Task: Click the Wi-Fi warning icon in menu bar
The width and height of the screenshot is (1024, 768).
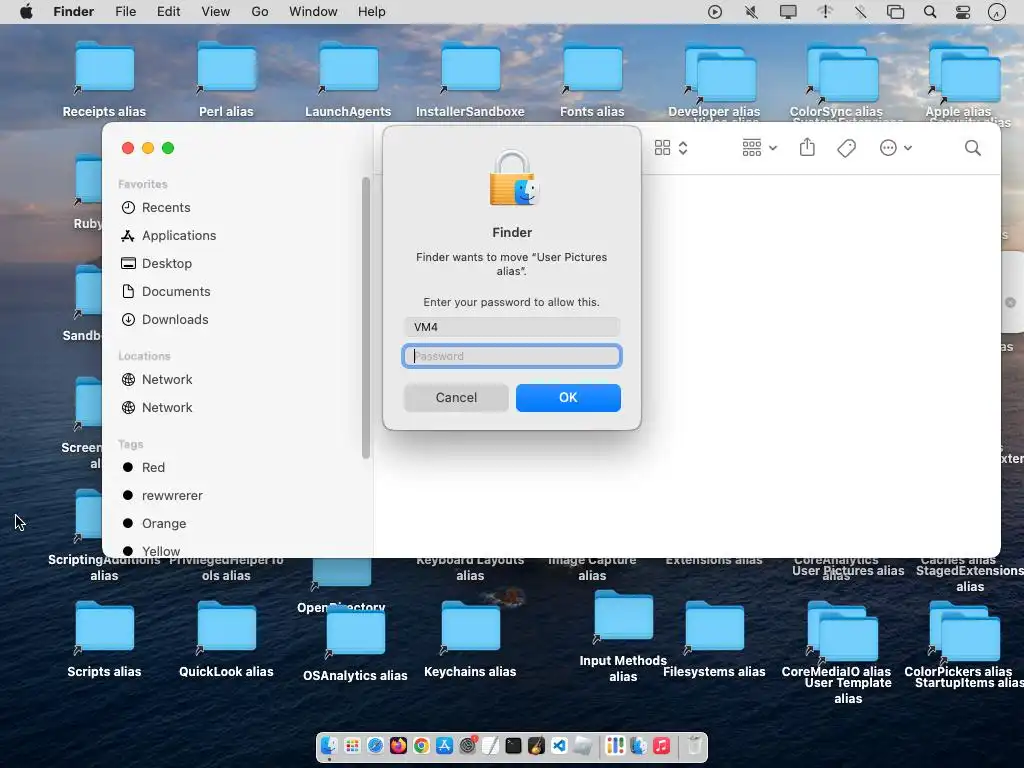Action: pyautogui.click(x=825, y=12)
